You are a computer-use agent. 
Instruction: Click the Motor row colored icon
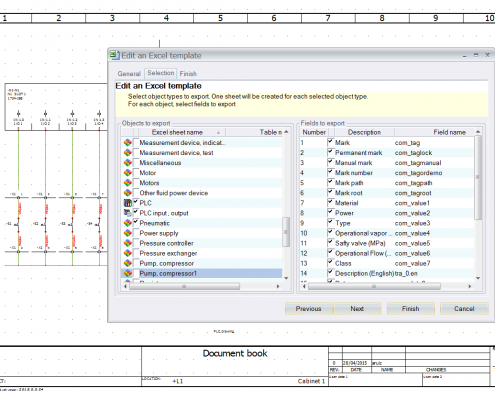click(128, 173)
